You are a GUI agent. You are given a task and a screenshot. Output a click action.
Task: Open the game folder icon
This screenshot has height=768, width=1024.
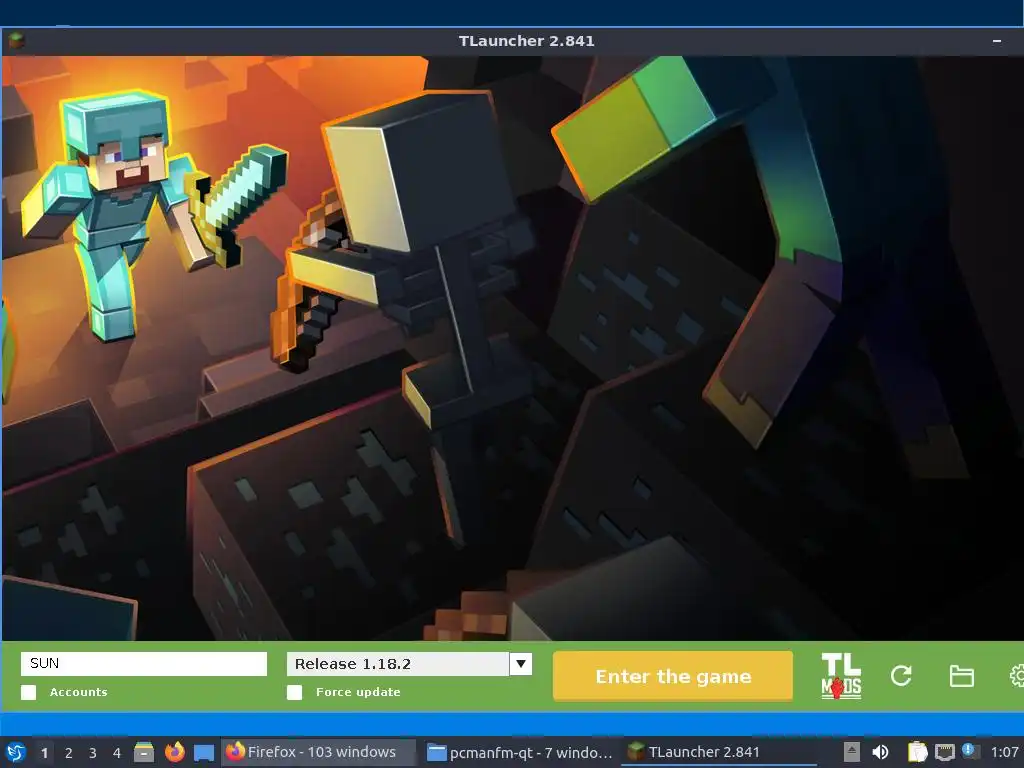point(961,676)
